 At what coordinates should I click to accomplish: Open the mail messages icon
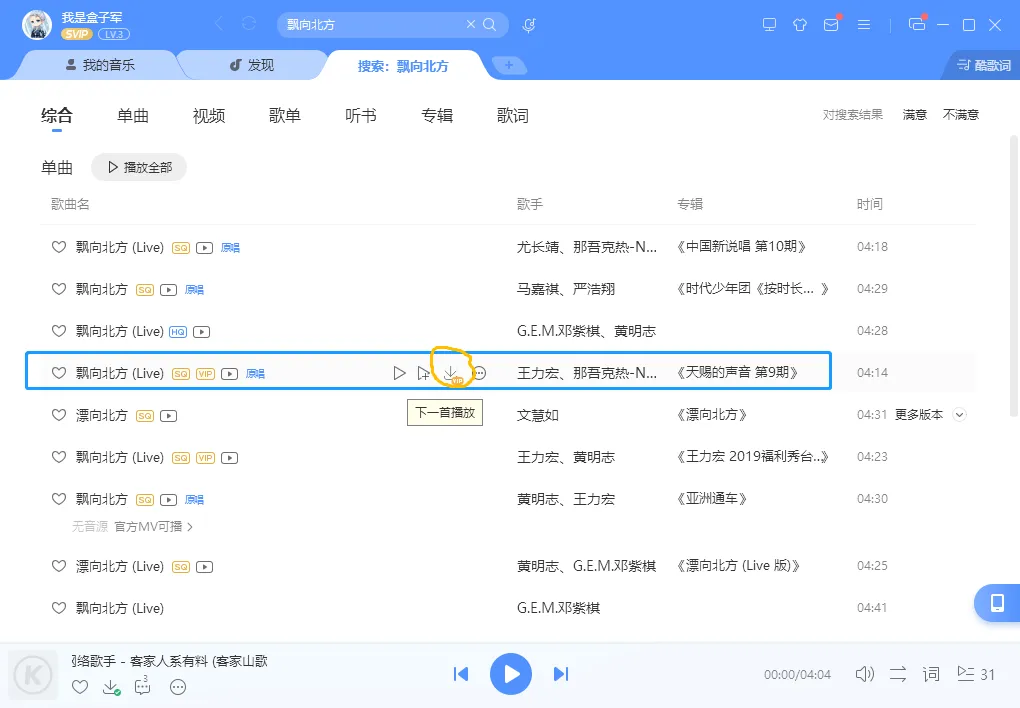831,25
